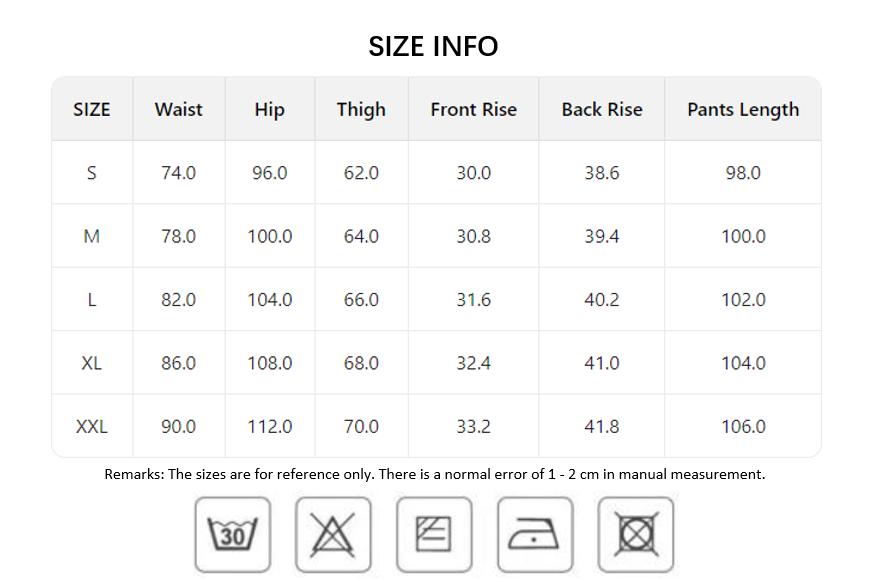Click the dry flat in shade icon
This screenshot has width=871, height=582.
pos(434,534)
